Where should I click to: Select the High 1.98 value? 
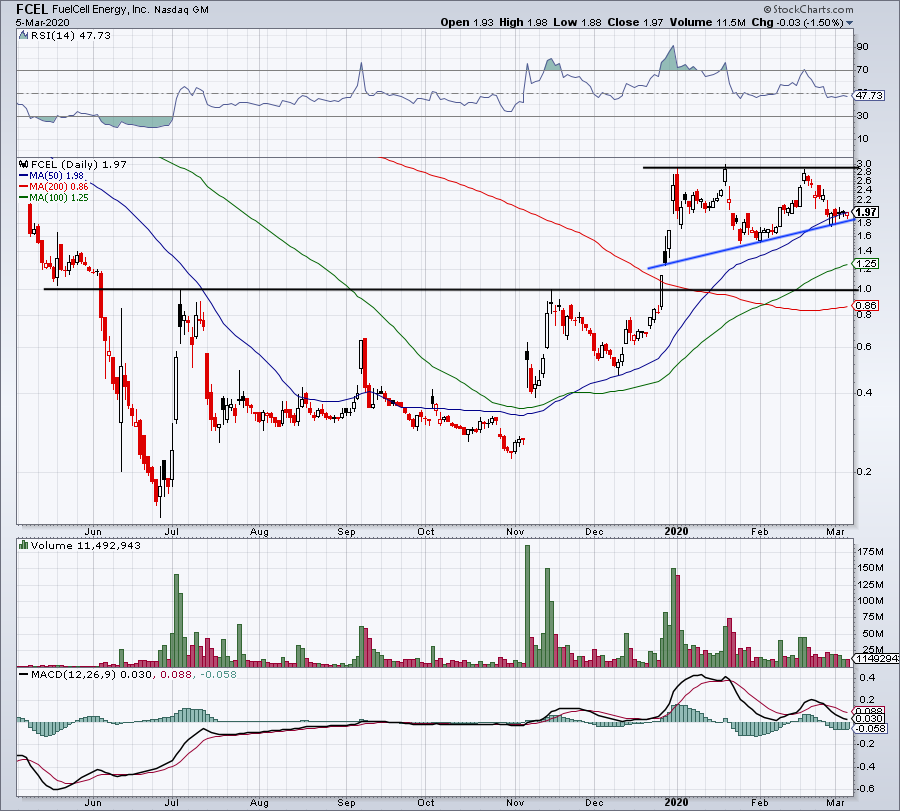(x=523, y=22)
